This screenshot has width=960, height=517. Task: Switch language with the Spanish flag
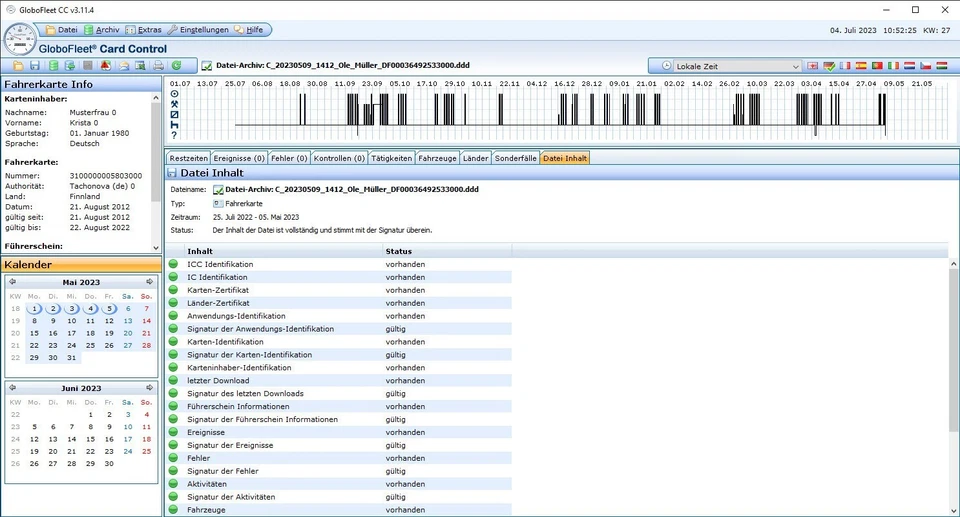[861, 66]
